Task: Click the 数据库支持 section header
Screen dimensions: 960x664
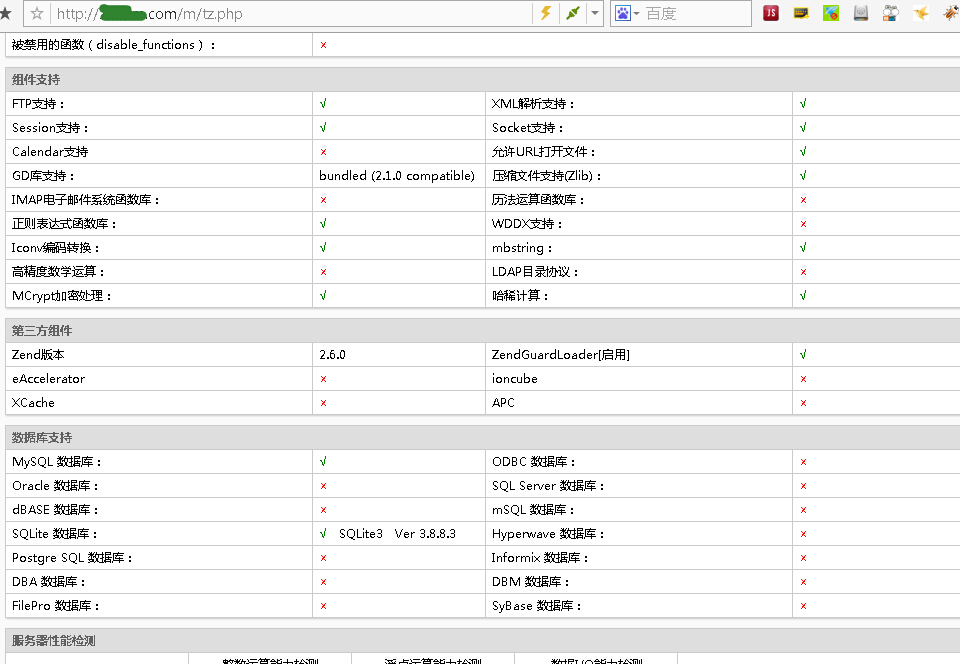Action: click(42, 438)
